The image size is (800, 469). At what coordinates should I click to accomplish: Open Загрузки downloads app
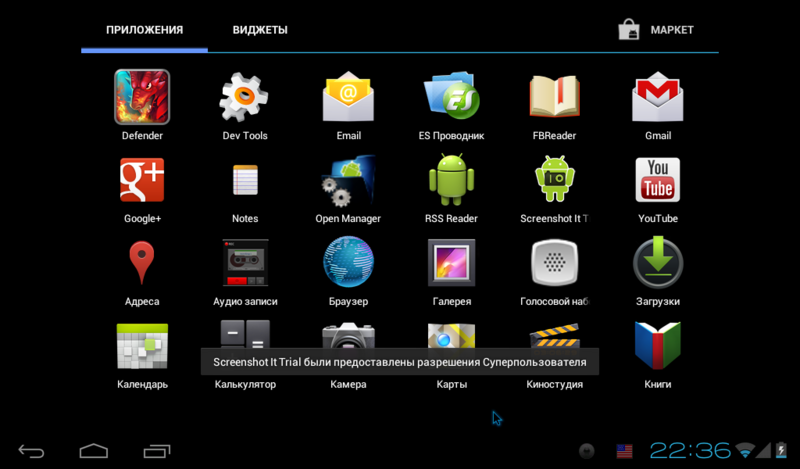(x=658, y=262)
